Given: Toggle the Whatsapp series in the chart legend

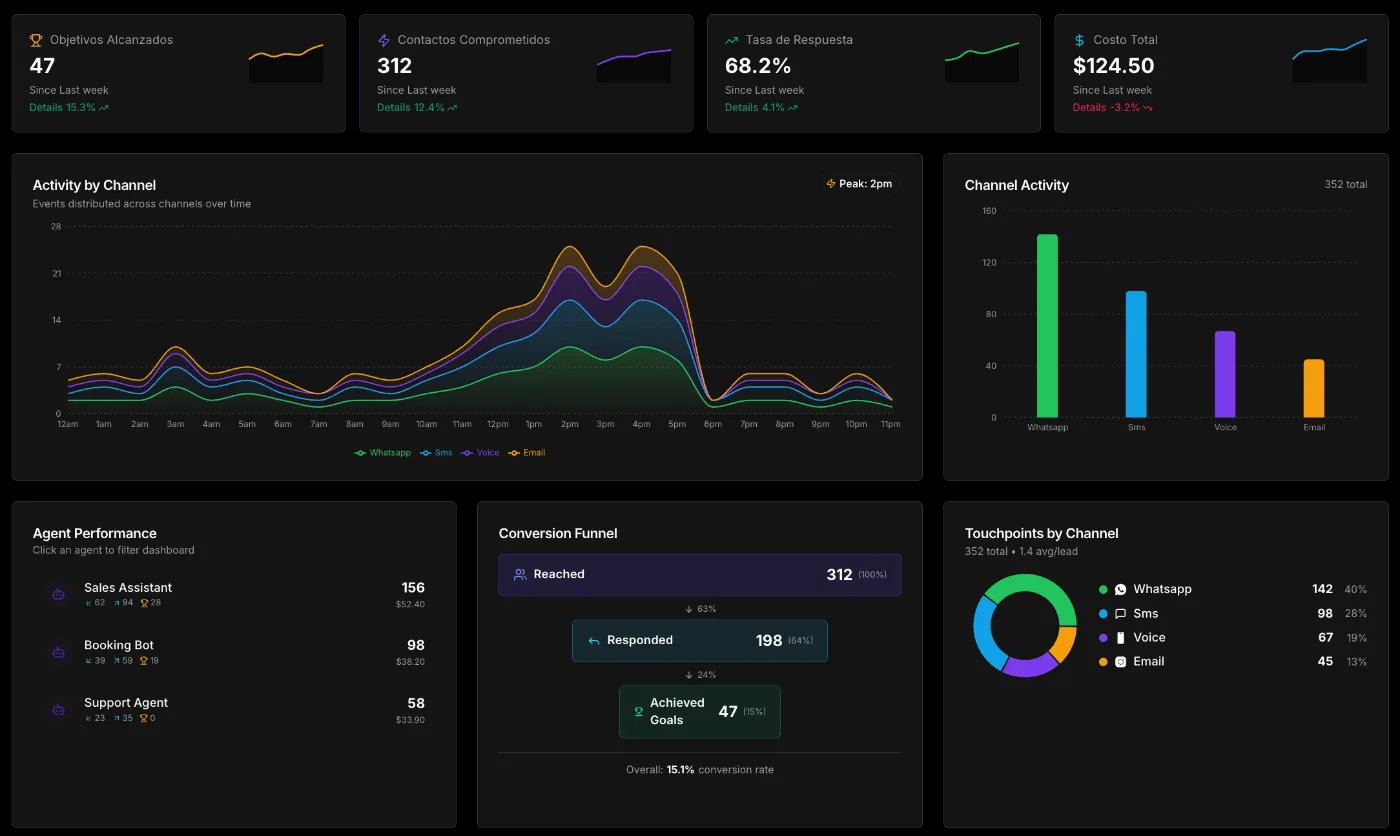Looking at the screenshot, I should [x=382, y=453].
